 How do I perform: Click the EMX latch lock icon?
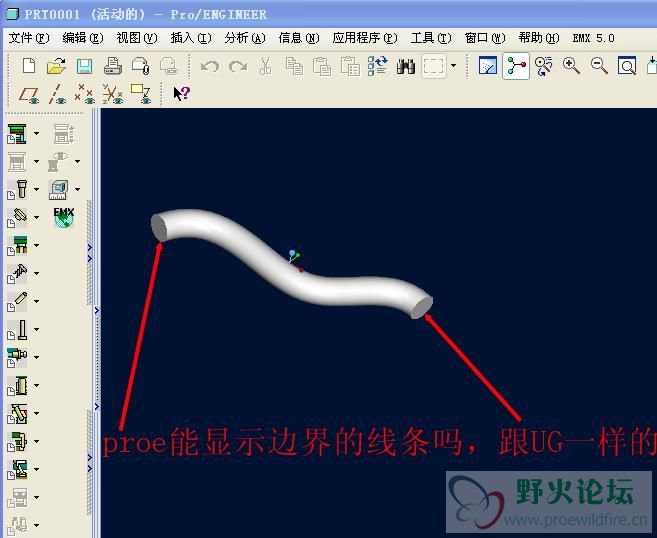(17, 441)
